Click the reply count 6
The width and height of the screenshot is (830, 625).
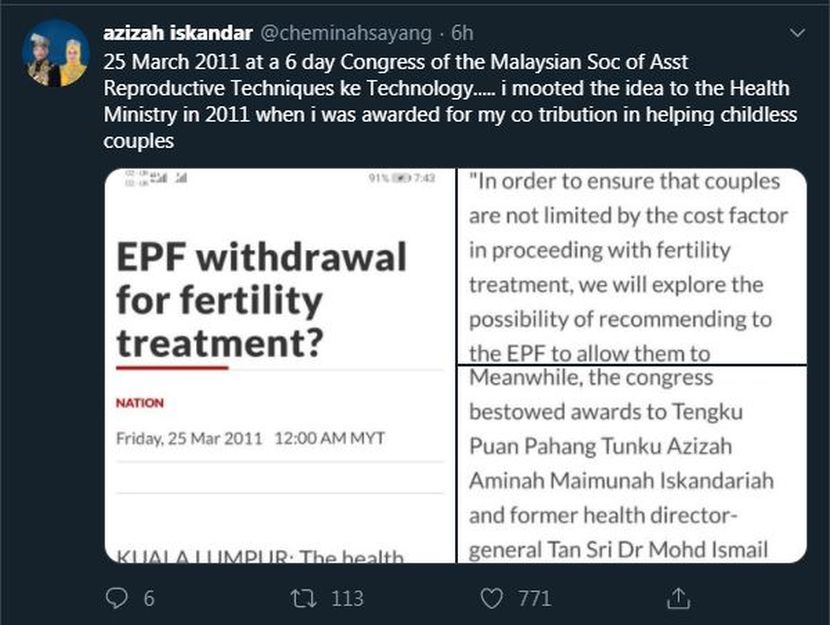pyautogui.click(x=149, y=599)
